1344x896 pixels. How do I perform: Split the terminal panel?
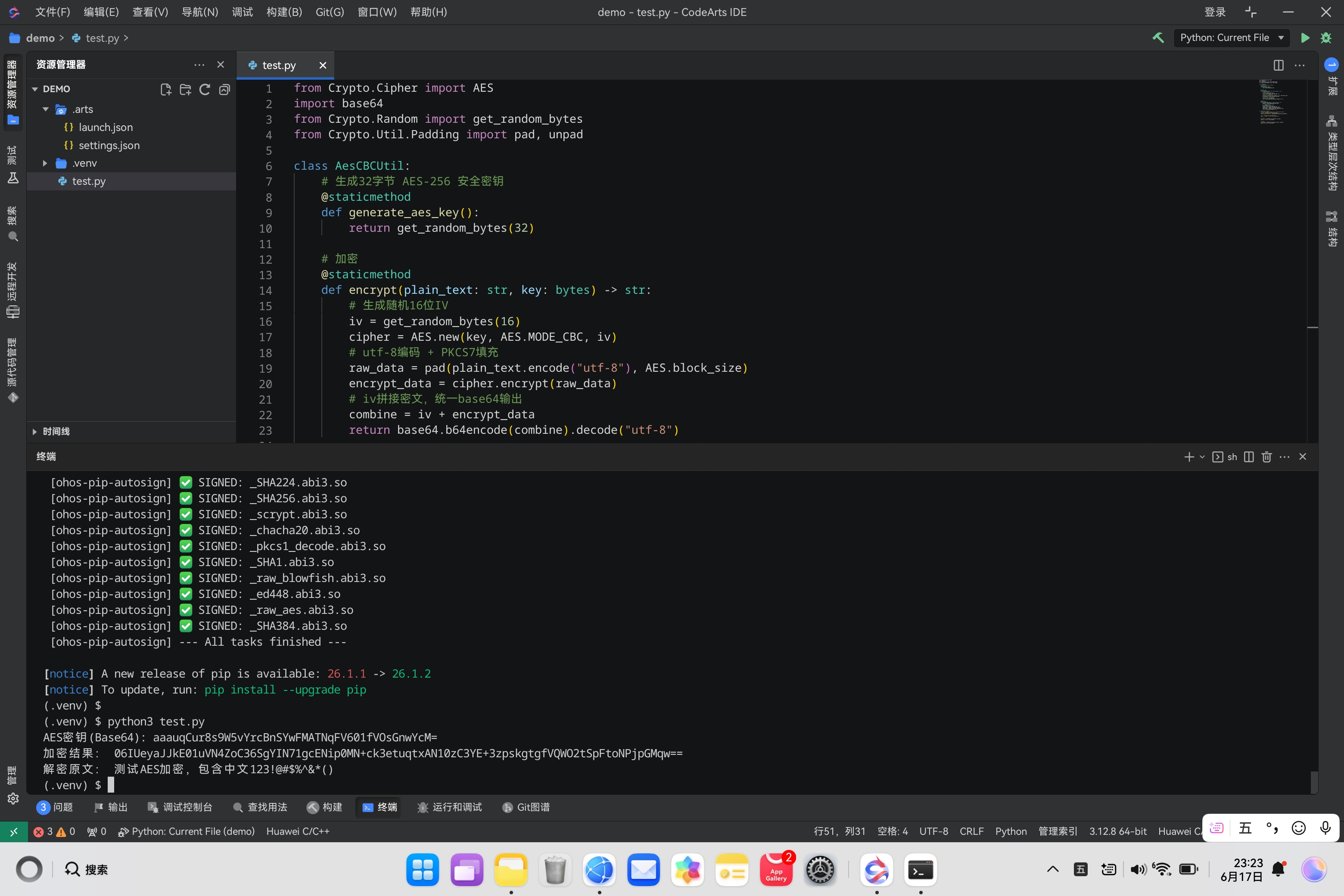(x=1249, y=457)
